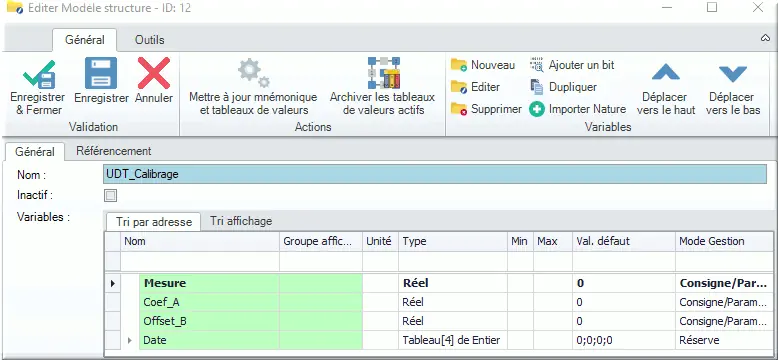The width and height of the screenshot is (778, 360).
Task: Click the Enregistrer floppy disk icon
Action: click(101, 73)
